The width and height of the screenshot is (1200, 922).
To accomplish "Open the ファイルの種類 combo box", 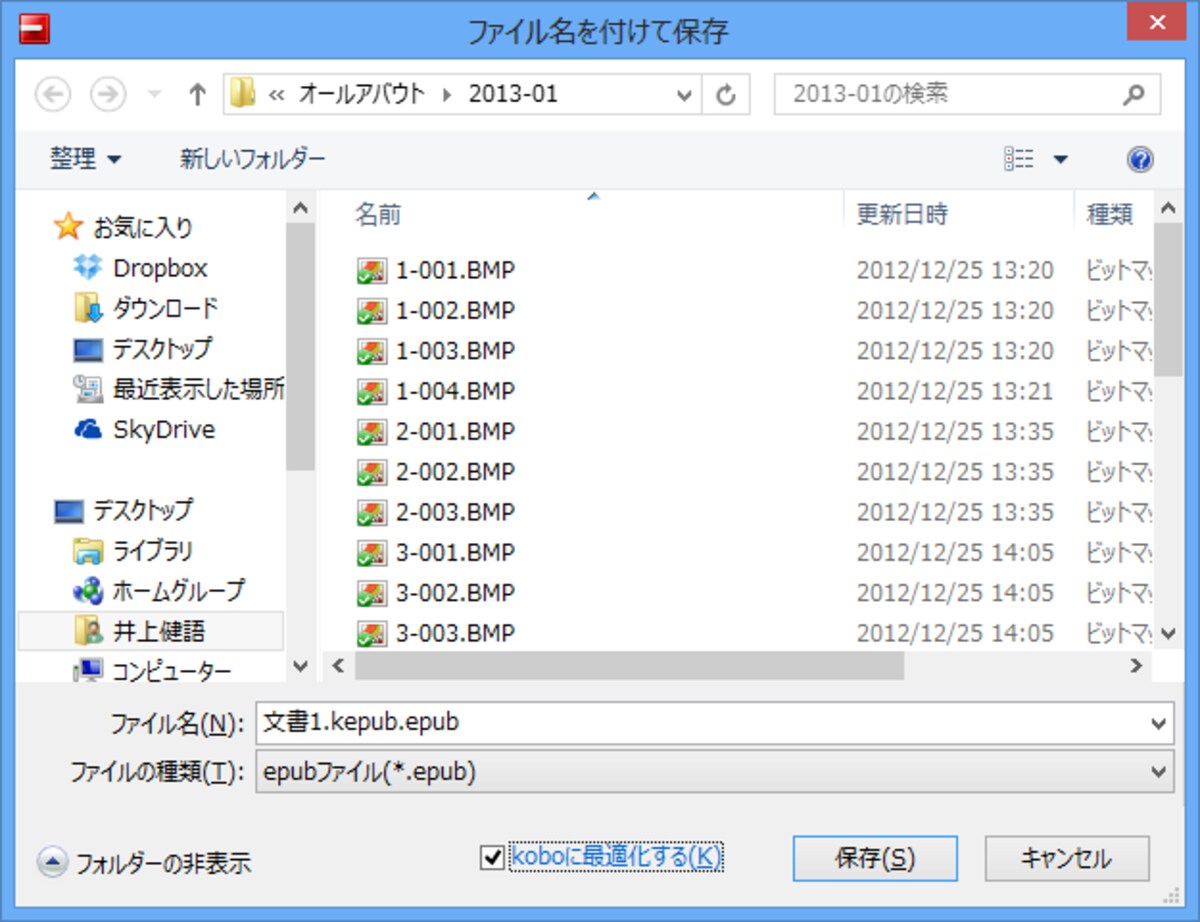I will 715,772.
